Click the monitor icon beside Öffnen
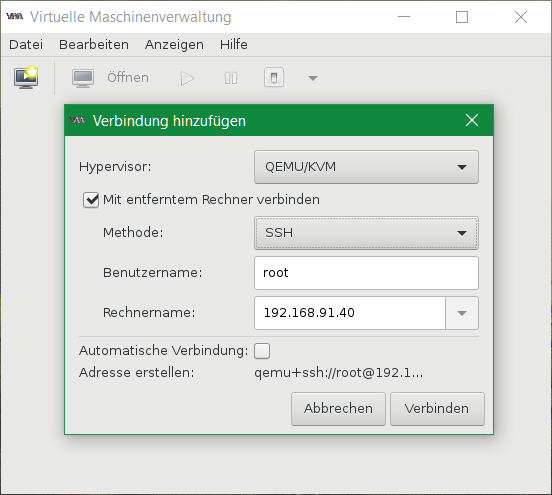The height and width of the screenshot is (495, 552). [x=83, y=78]
